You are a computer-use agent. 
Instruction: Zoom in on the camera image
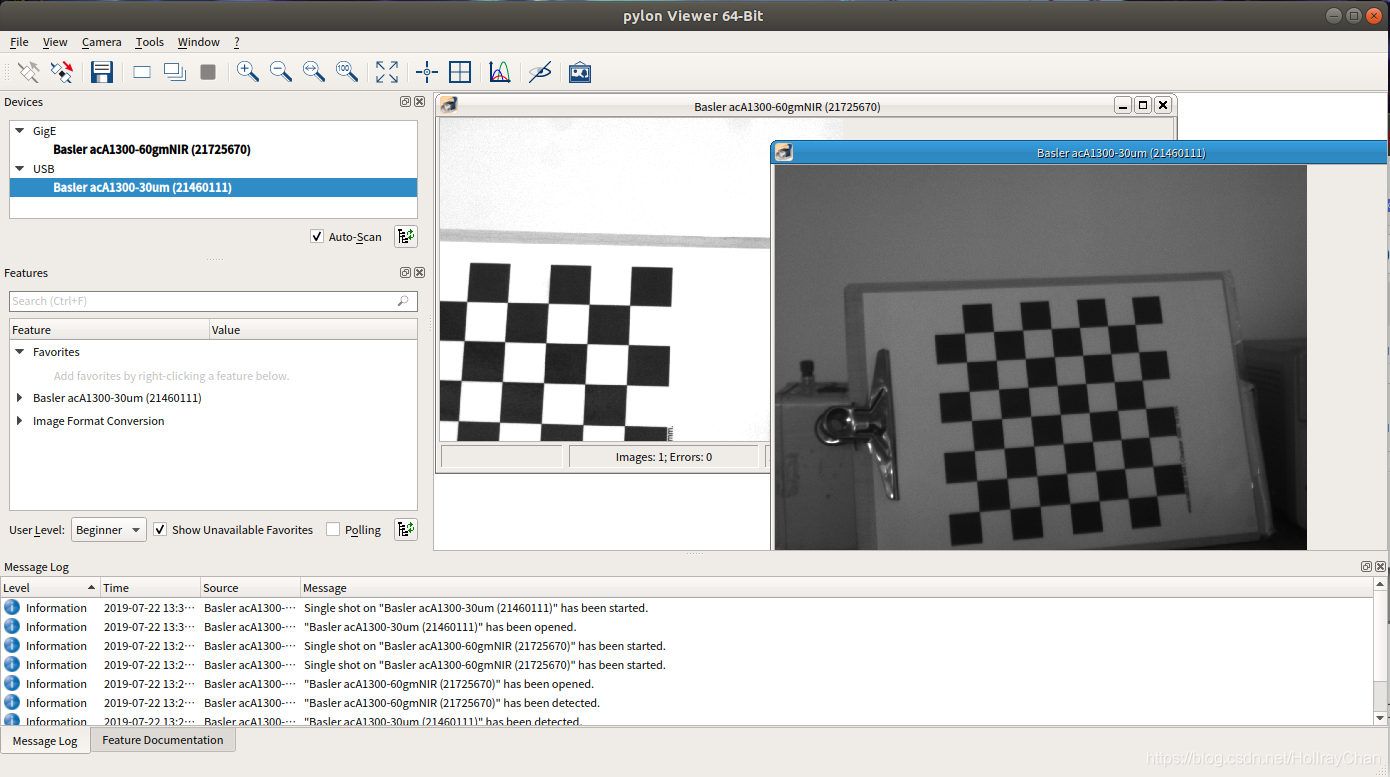click(x=248, y=72)
